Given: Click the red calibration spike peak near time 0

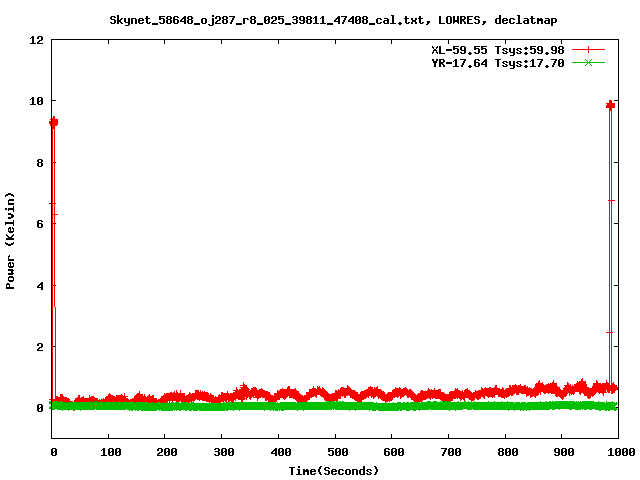Looking at the screenshot, I should tap(53, 122).
